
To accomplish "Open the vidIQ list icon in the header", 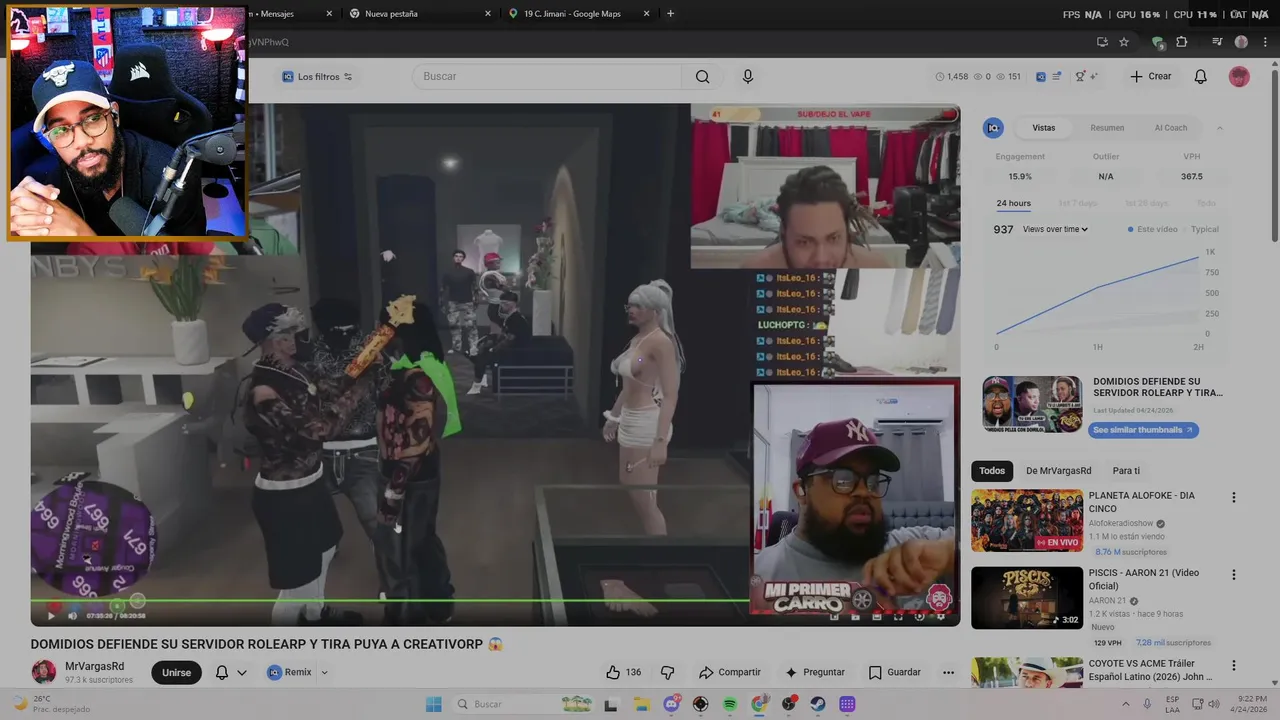I will [x=1057, y=76].
